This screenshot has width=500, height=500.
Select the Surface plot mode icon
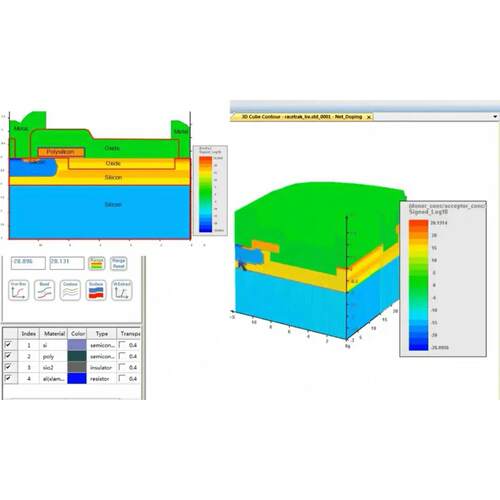click(x=96, y=290)
